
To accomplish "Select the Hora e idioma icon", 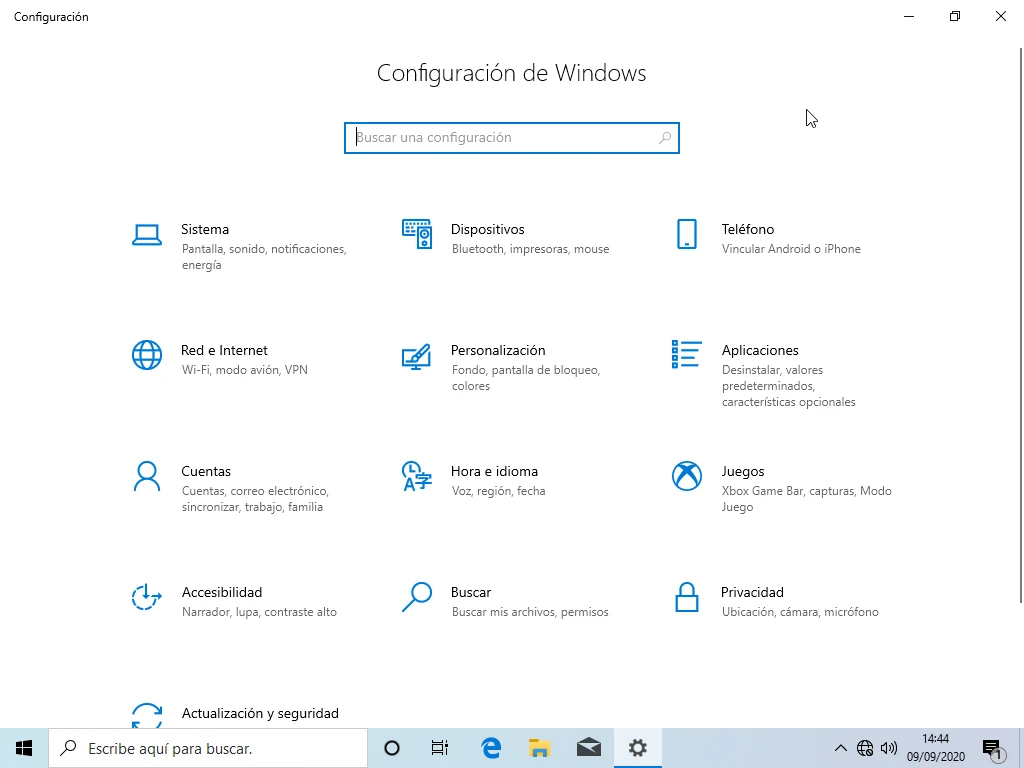I will coord(417,476).
